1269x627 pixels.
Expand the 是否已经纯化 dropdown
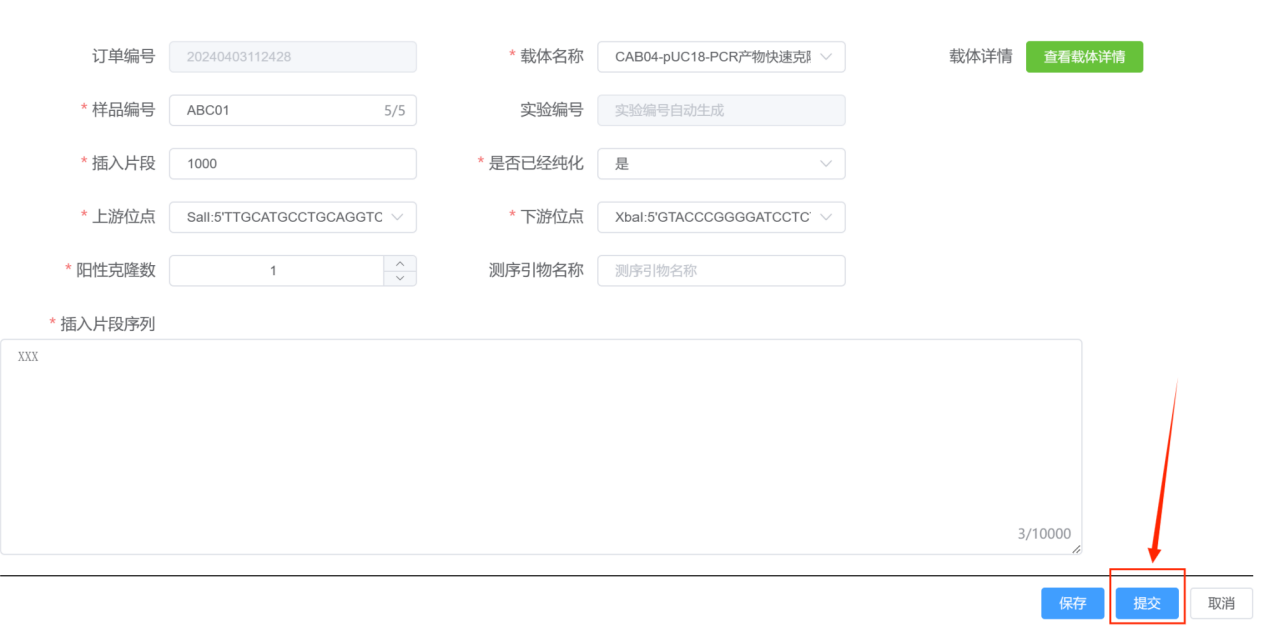click(721, 164)
